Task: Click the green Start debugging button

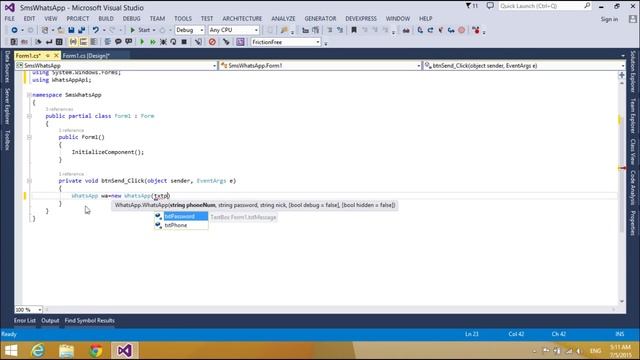Action: [x=140, y=30]
